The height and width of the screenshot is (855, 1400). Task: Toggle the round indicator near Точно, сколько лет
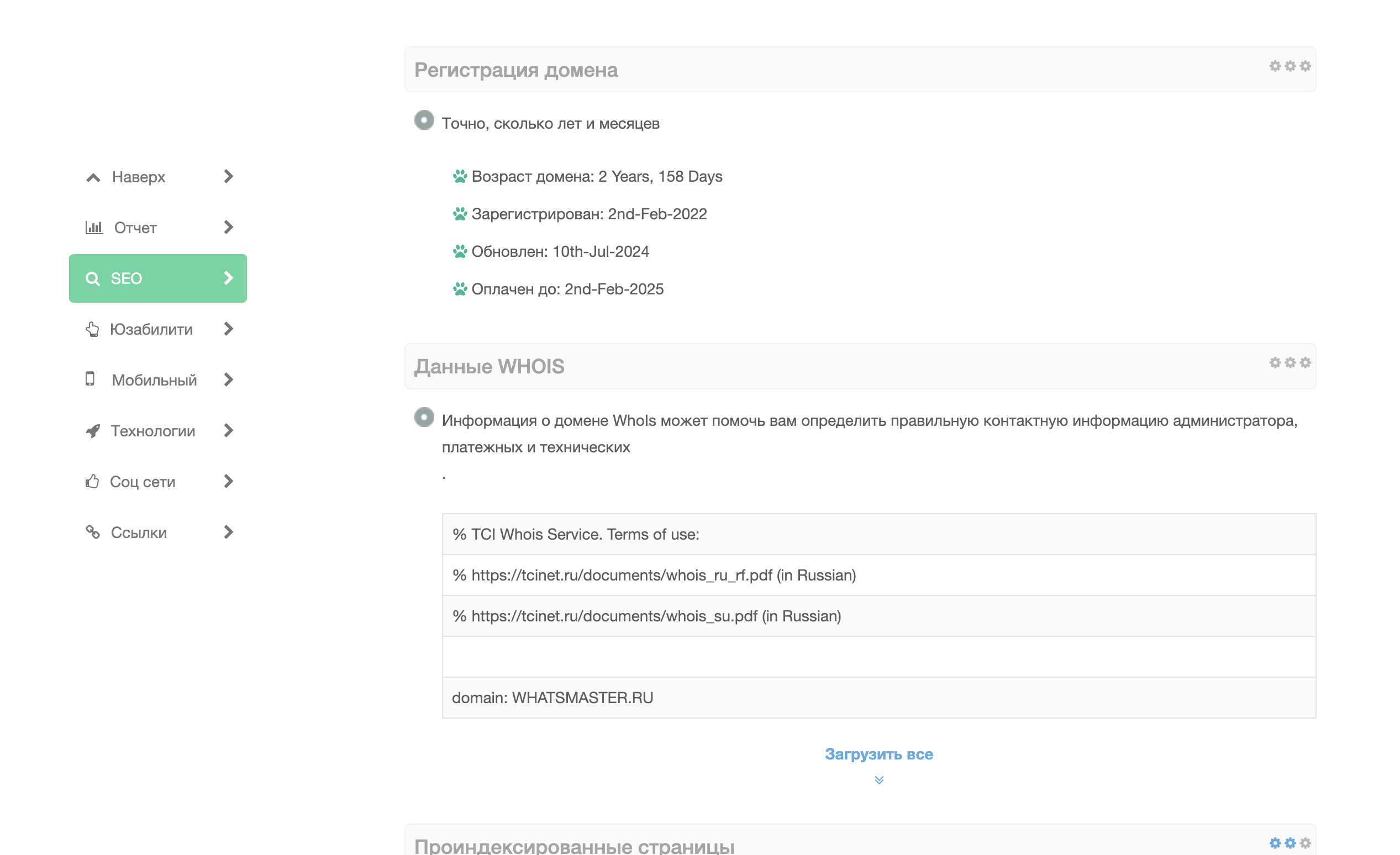click(x=424, y=120)
